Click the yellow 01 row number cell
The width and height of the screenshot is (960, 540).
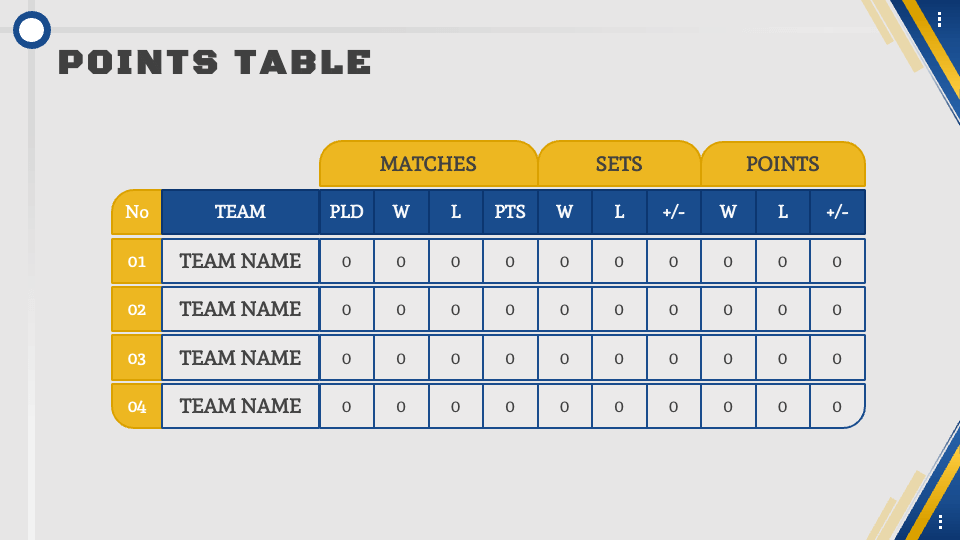click(x=137, y=261)
